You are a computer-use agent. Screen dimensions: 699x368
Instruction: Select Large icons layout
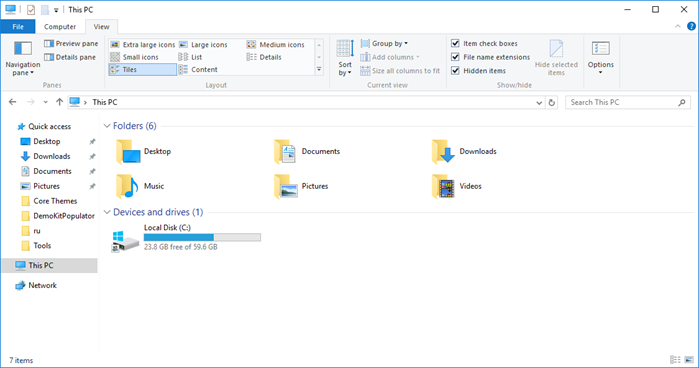point(204,45)
